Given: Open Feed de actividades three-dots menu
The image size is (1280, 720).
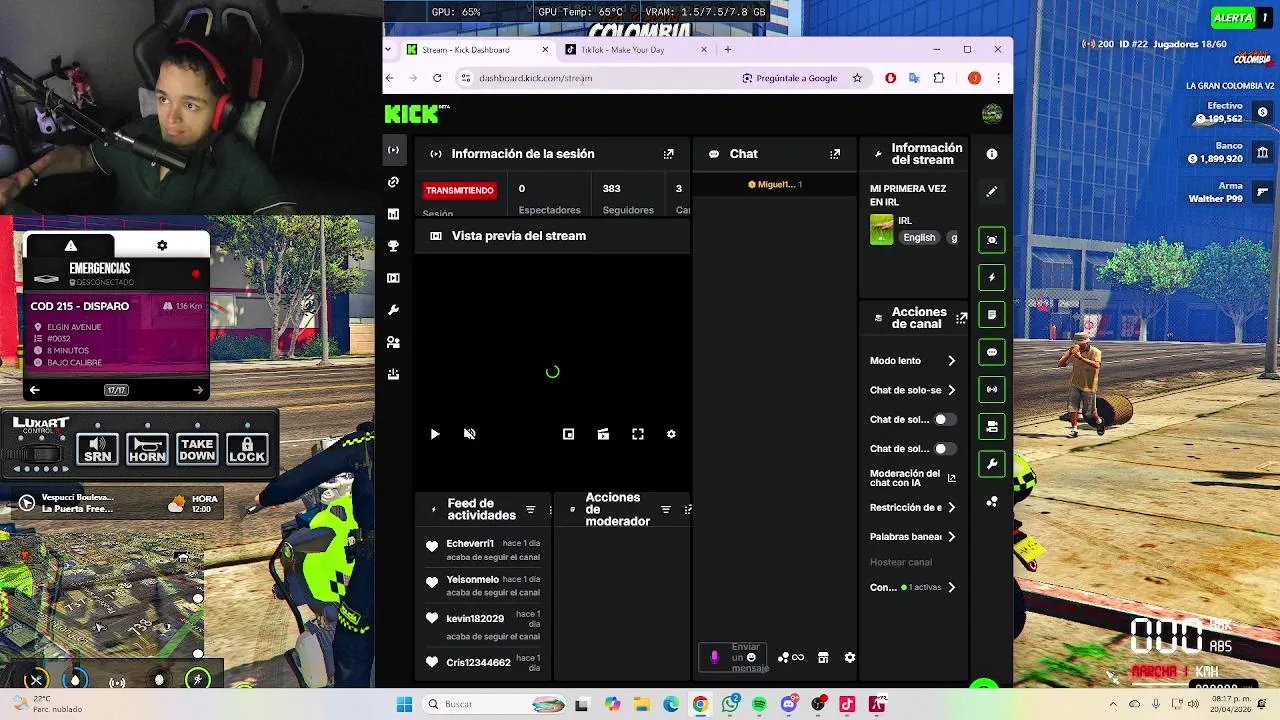Looking at the screenshot, I should click(x=550, y=510).
